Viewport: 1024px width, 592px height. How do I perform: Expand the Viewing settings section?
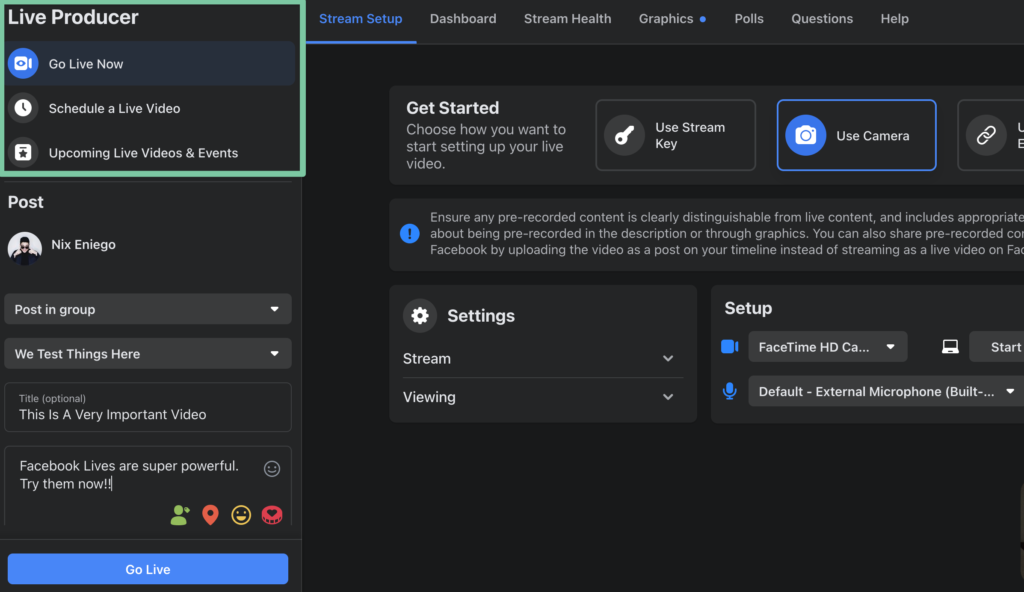point(543,397)
